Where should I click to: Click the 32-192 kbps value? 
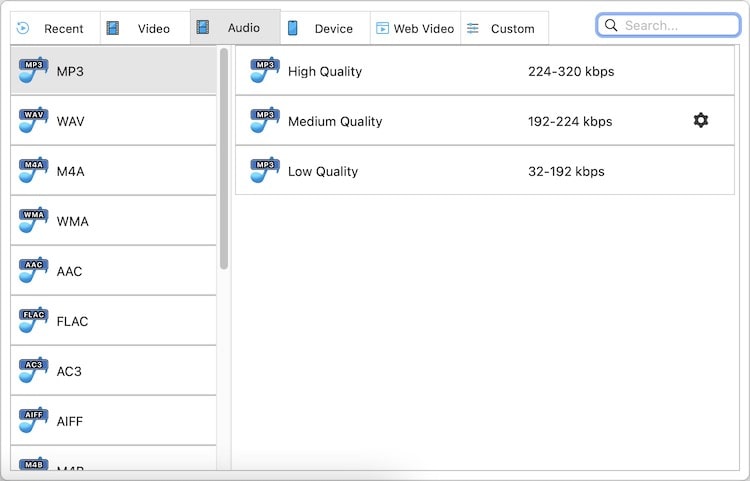pos(566,172)
